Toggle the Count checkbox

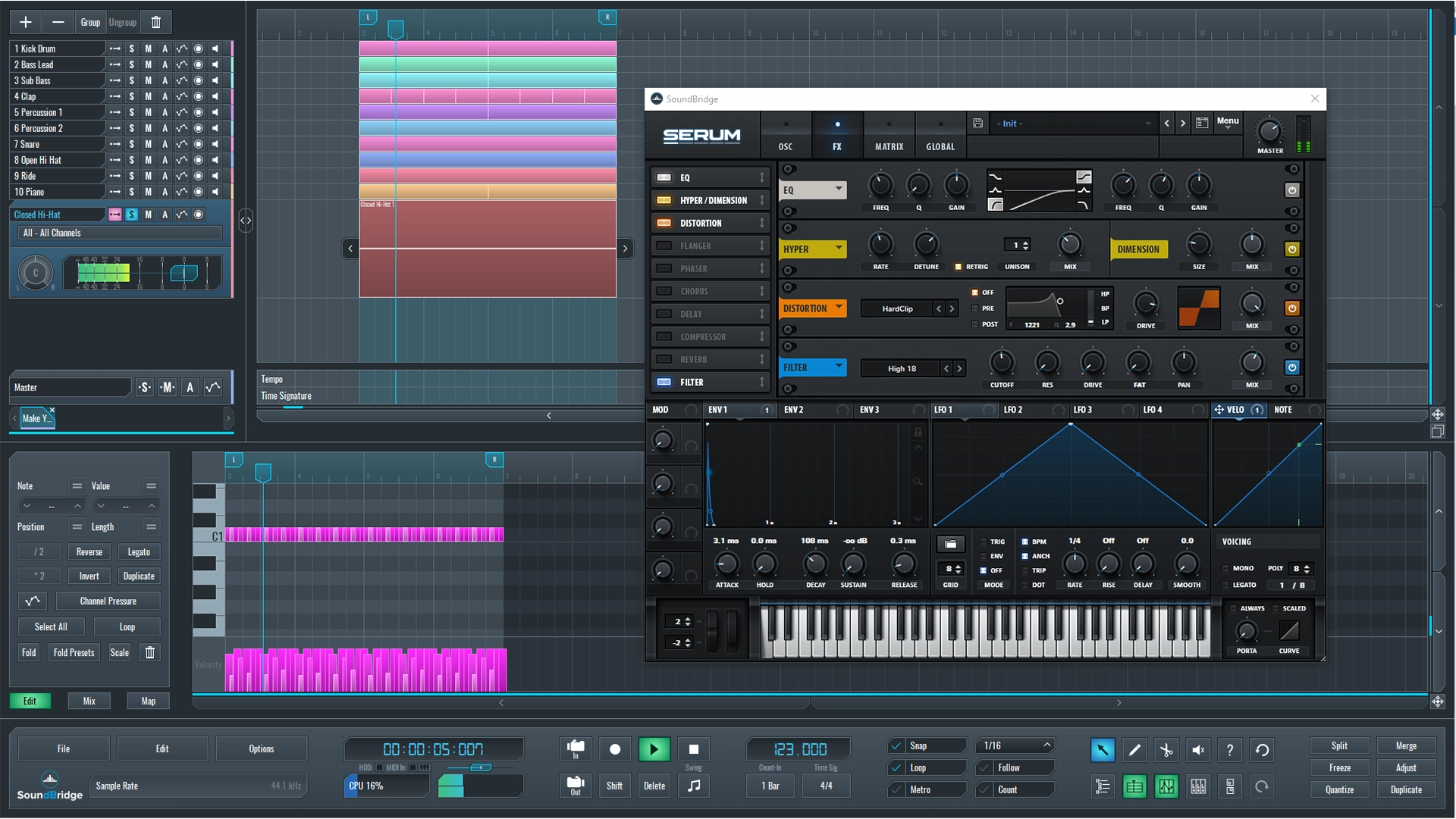click(x=985, y=789)
